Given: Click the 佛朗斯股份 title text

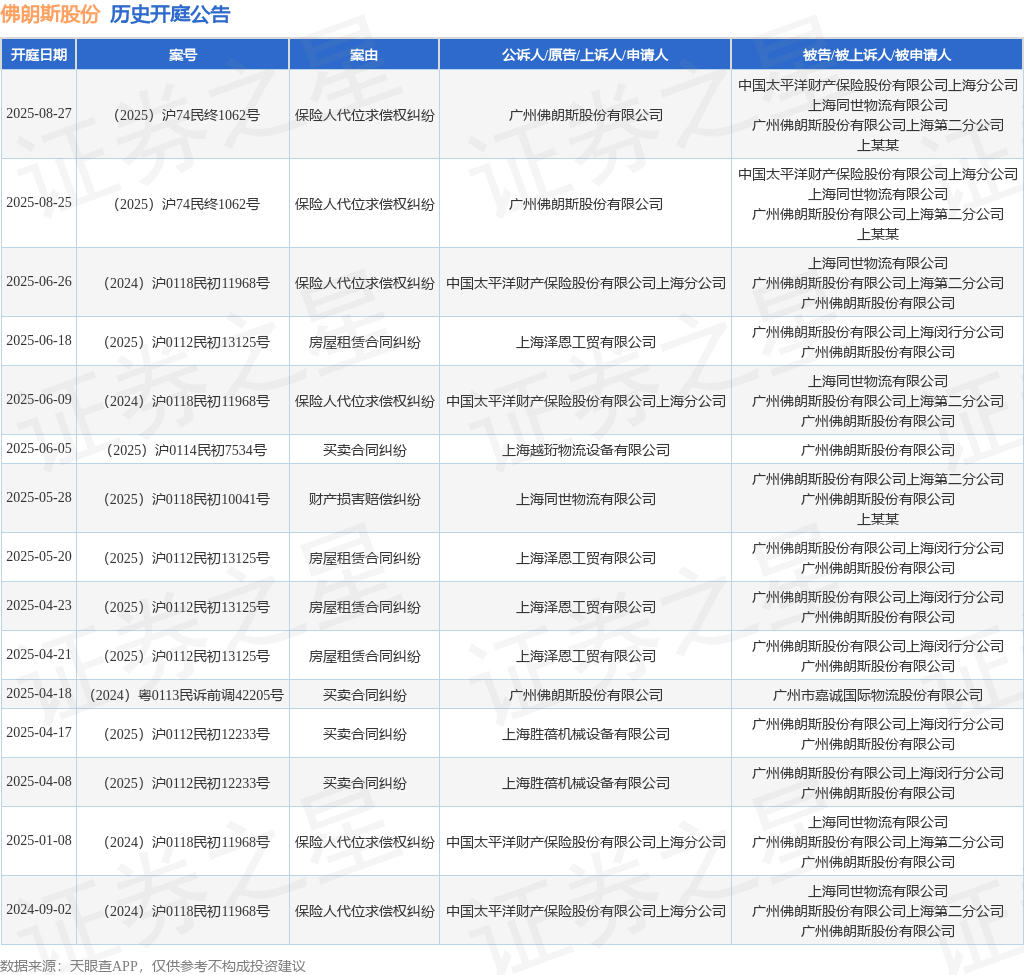Looking at the screenshot, I should pyautogui.click(x=50, y=14).
